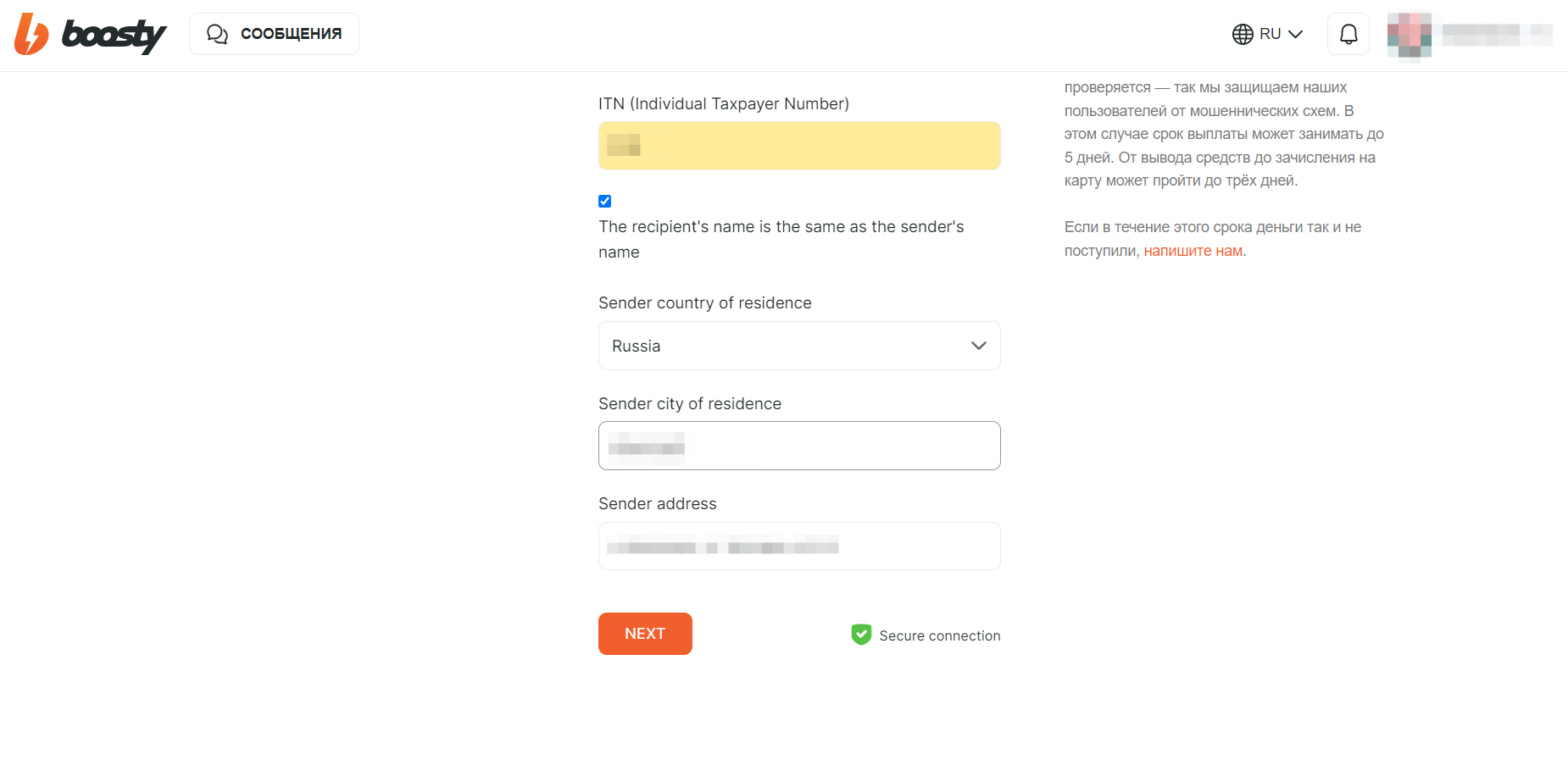This screenshot has height=771, width=1568.
Task: Click the Boosty lightning logo icon
Action: pyautogui.click(x=31, y=34)
